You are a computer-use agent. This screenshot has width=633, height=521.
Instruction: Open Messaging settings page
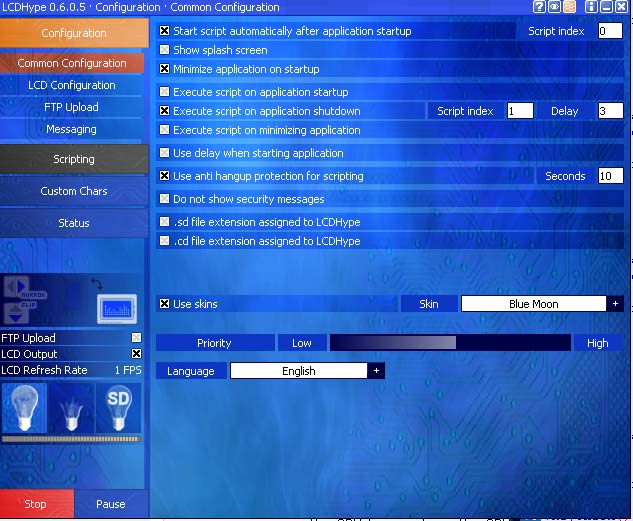point(72,129)
